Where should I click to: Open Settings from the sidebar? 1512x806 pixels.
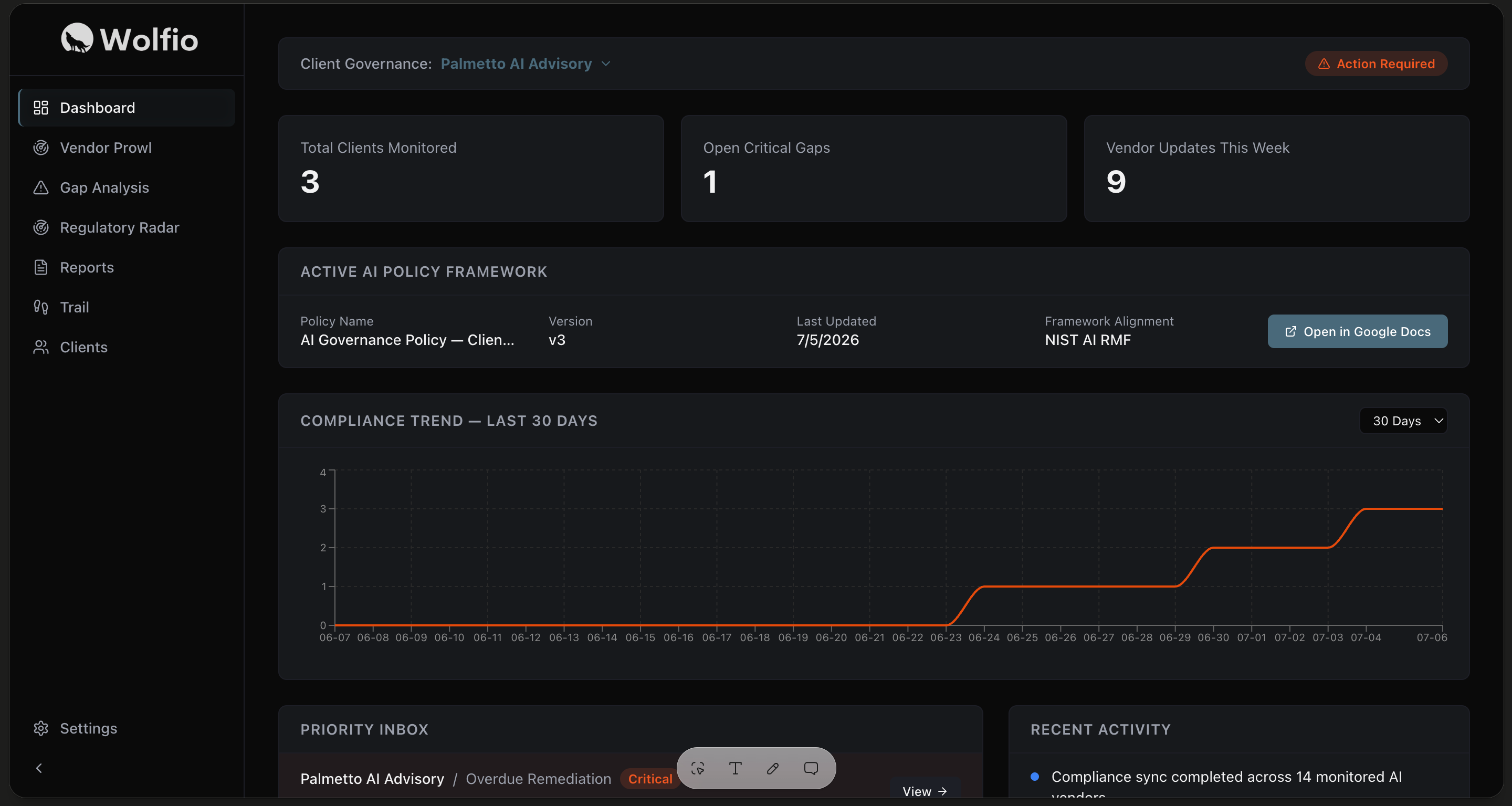point(126,728)
